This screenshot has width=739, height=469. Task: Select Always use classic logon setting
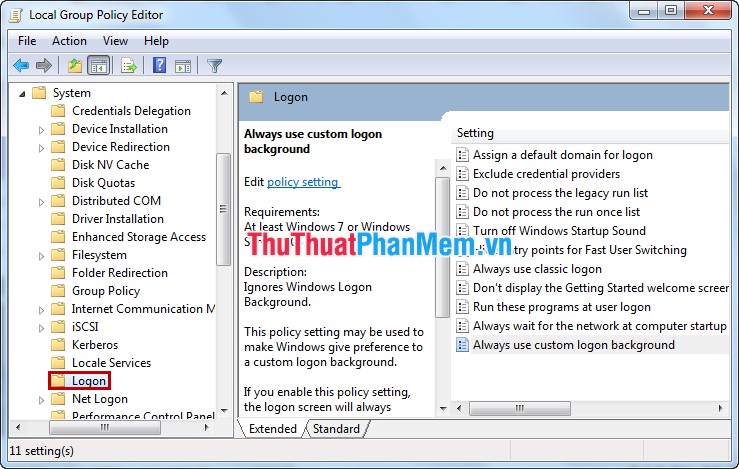(x=537, y=269)
